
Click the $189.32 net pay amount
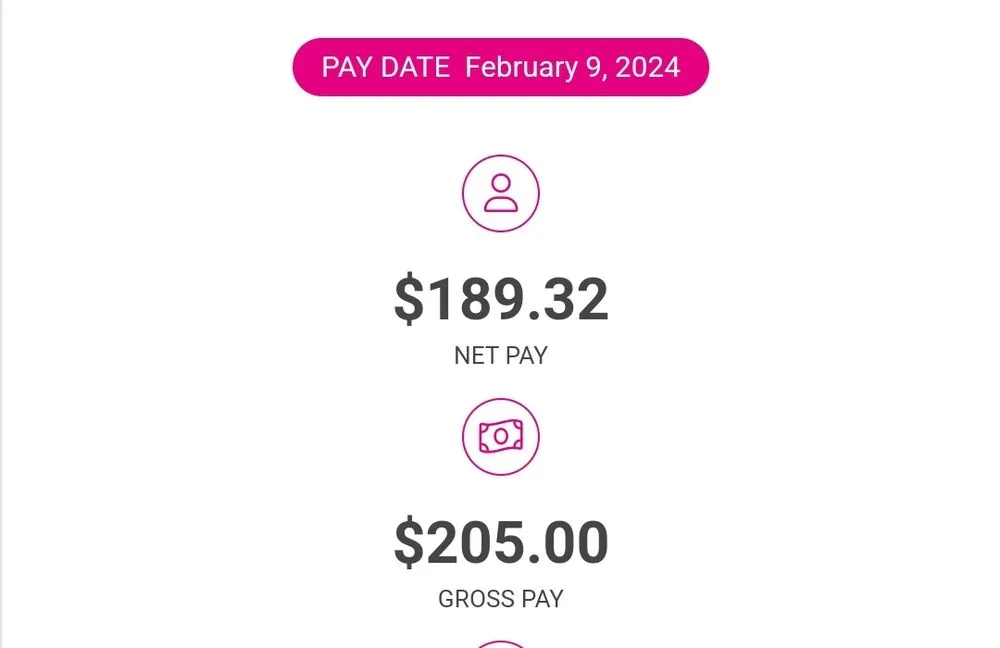coord(500,299)
